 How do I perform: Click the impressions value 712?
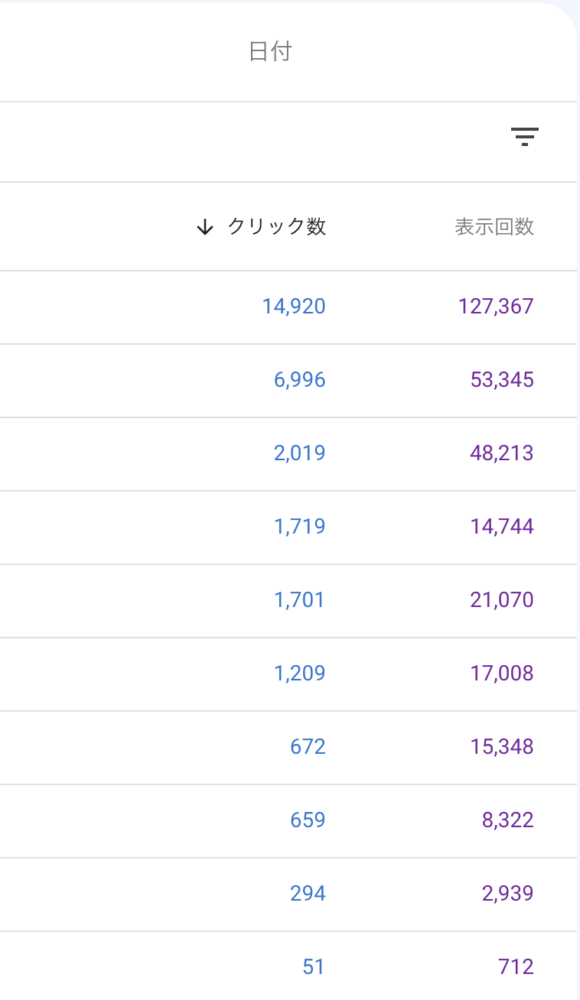pos(516,967)
